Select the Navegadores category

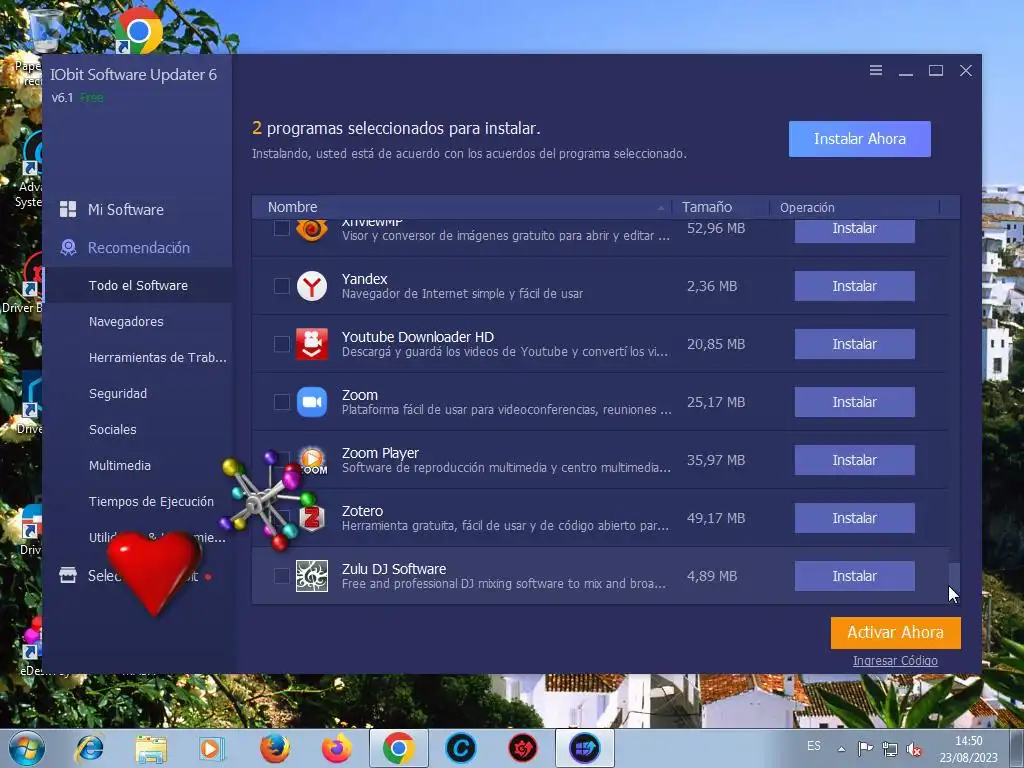[x=126, y=321]
